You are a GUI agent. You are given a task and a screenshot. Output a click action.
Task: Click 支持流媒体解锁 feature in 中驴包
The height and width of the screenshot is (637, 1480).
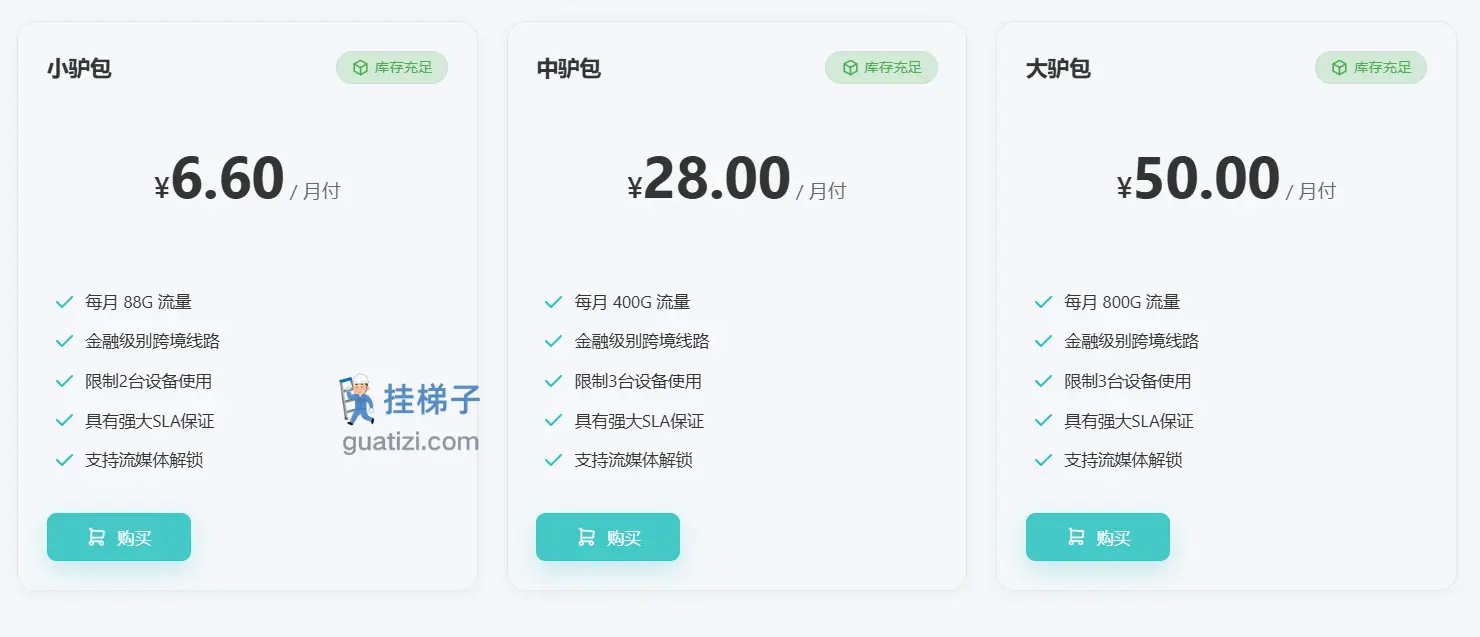[x=634, y=460]
